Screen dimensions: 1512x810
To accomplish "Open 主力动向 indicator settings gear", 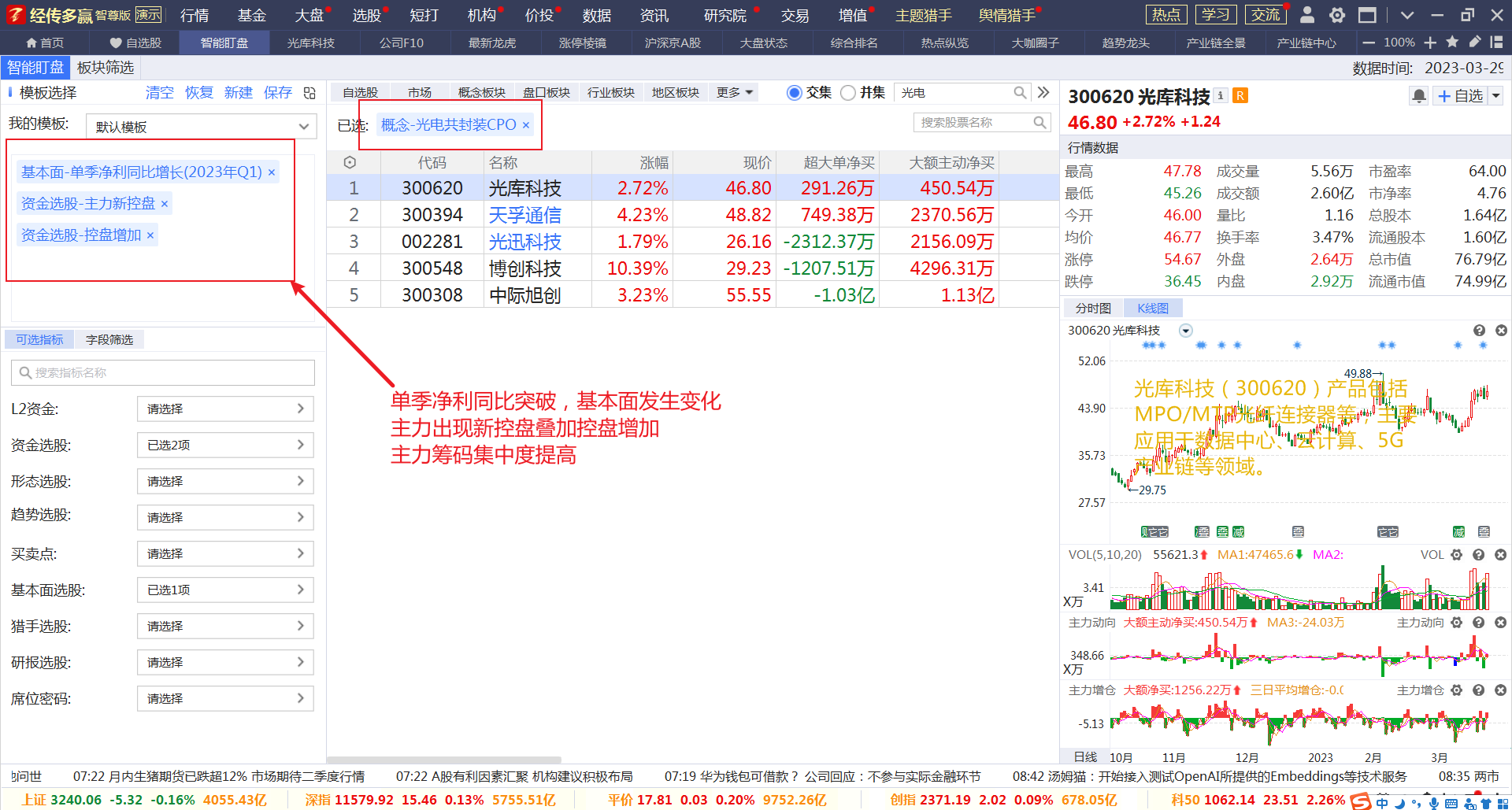I will click(1457, 623).
